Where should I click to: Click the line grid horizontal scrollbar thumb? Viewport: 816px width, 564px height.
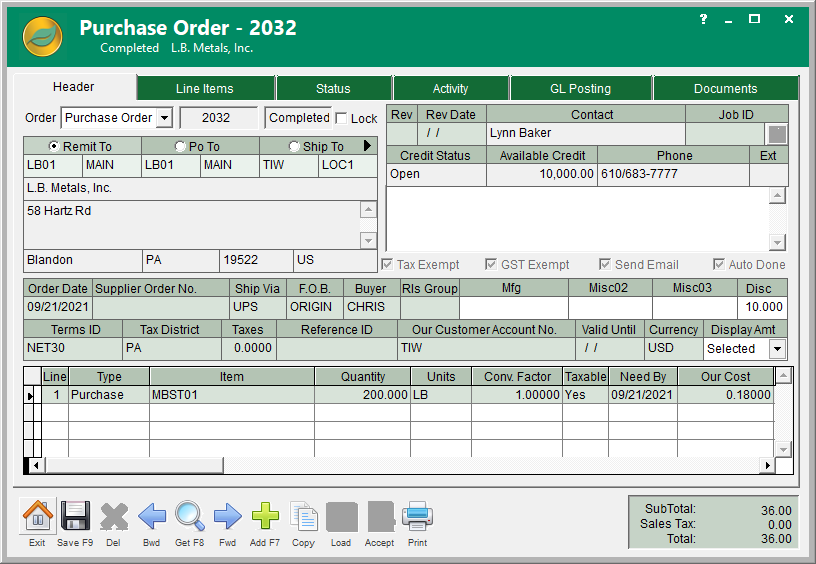tap(134, 465)
